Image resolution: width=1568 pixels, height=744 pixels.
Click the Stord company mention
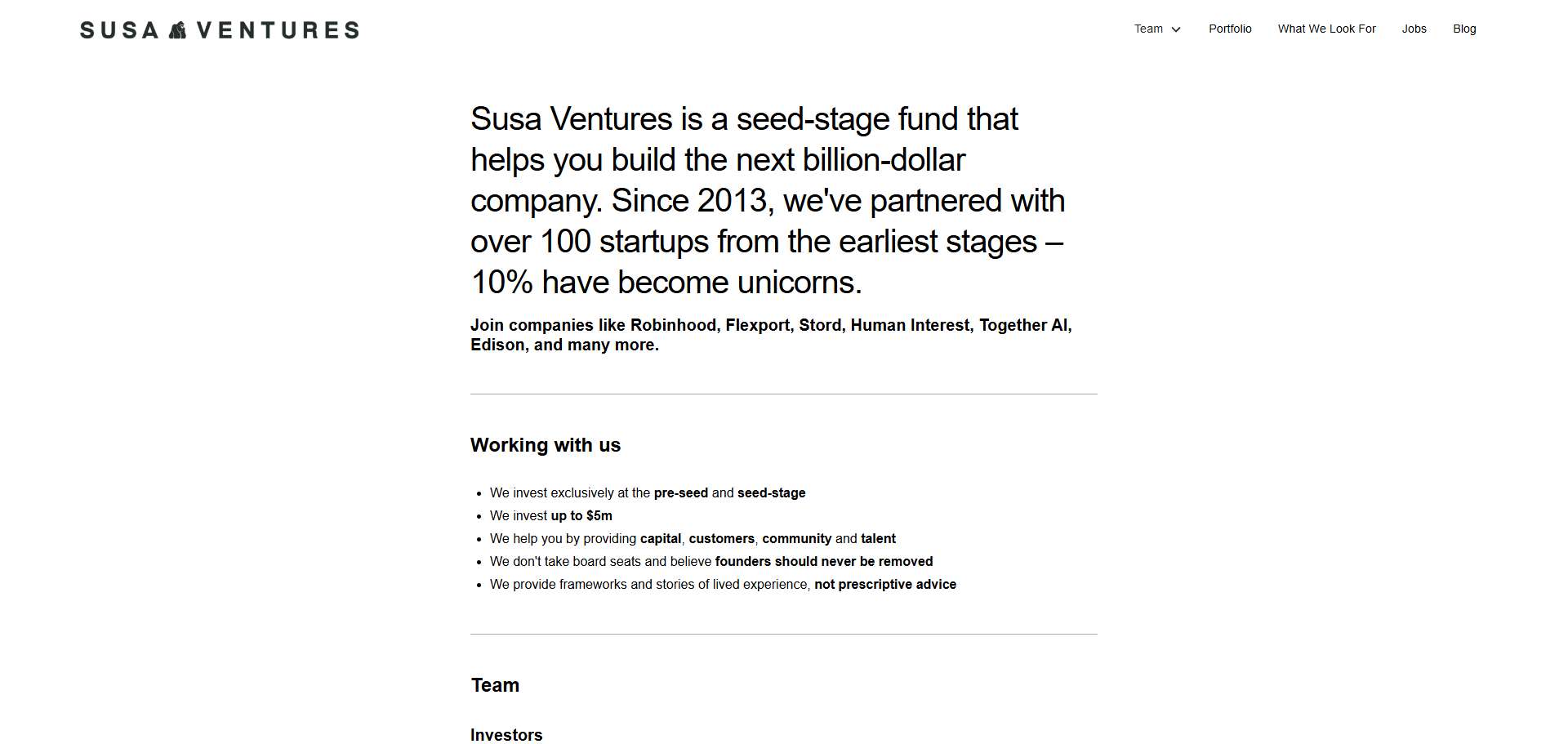823,325
